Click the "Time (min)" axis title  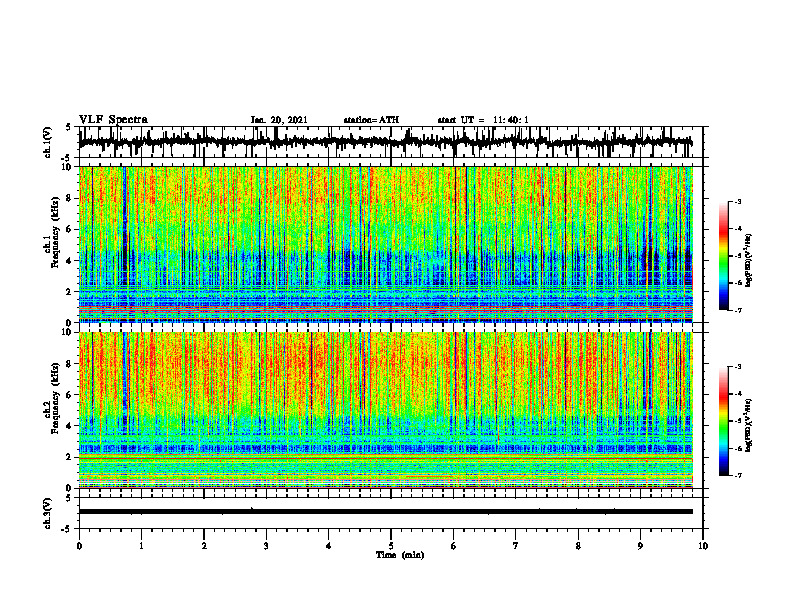click(x=400, y=555)
